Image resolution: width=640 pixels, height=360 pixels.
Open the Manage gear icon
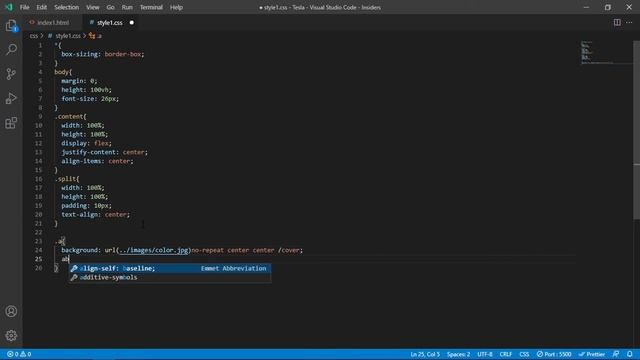coord(11,336)
